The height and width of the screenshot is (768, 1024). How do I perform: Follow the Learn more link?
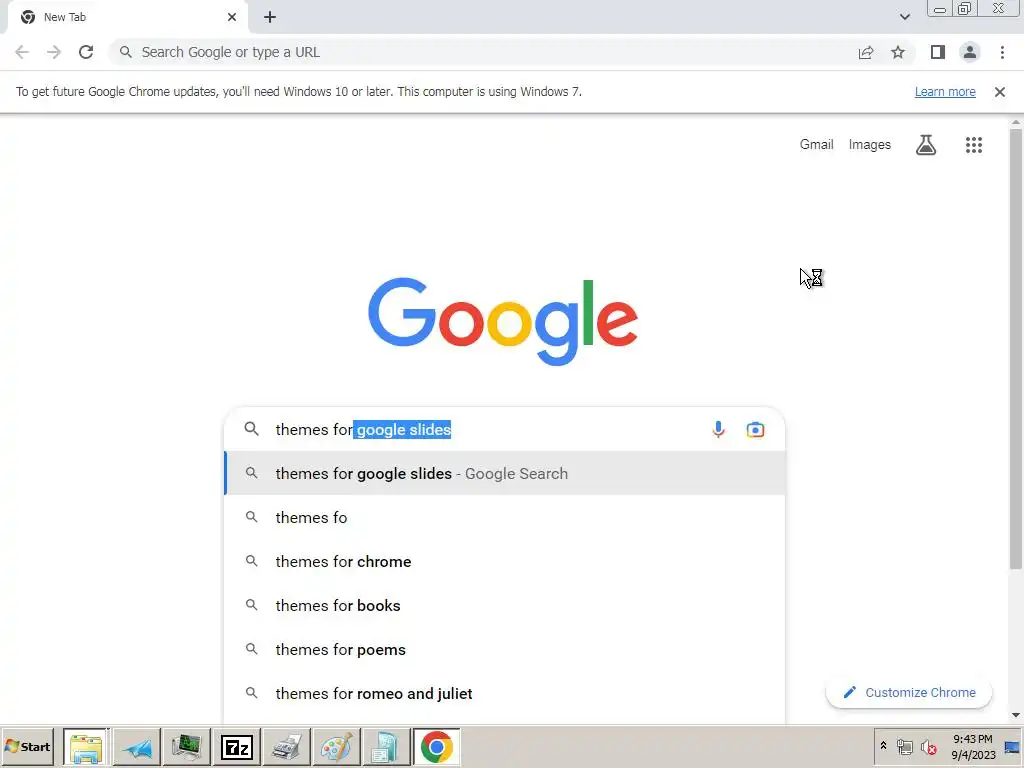(x=945, y=91)
